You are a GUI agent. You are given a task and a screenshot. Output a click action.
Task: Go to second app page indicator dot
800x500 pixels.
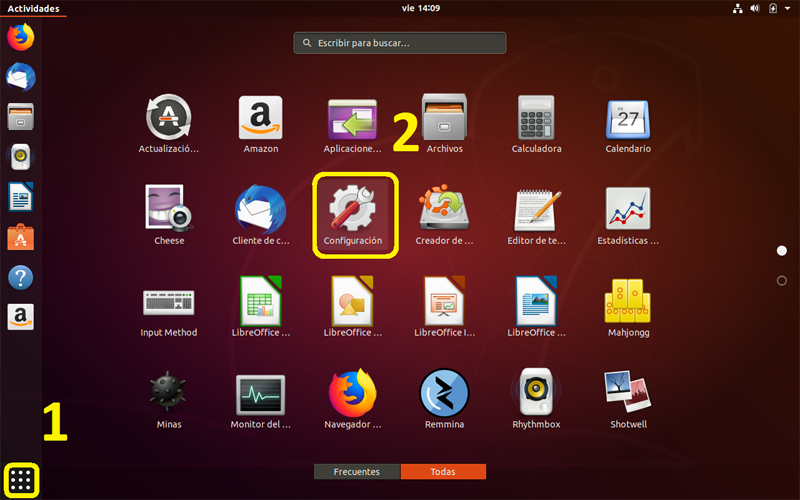click(782, 281)
